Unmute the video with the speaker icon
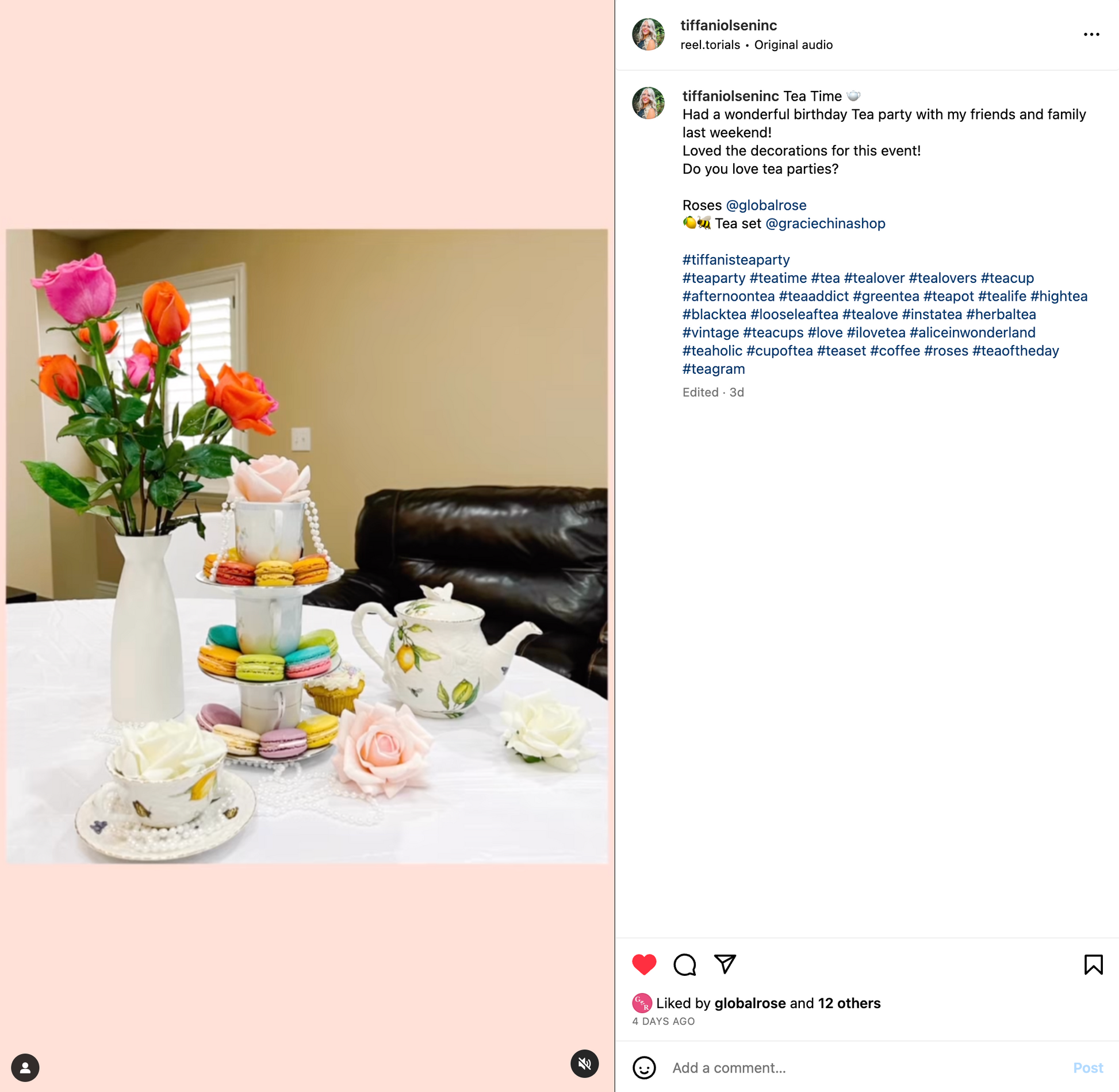 [585, 1064]
